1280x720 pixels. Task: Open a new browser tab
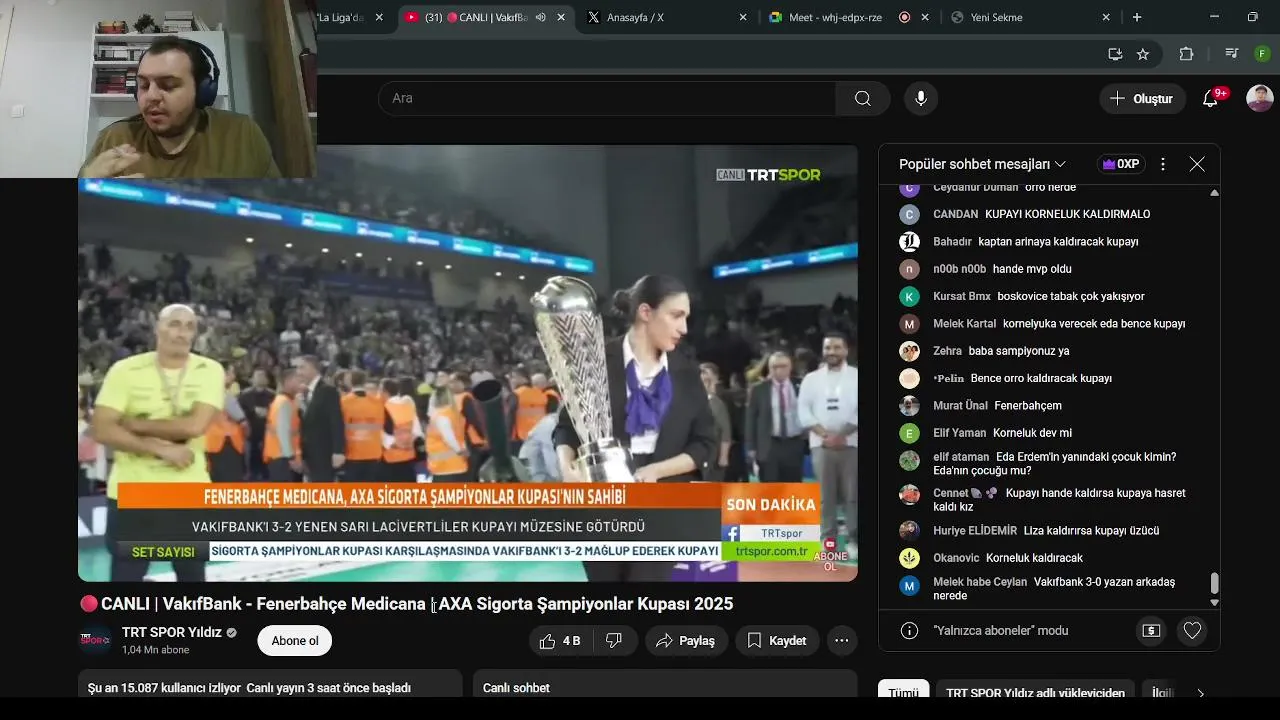pyautogui.click(x=1137, y=17)
